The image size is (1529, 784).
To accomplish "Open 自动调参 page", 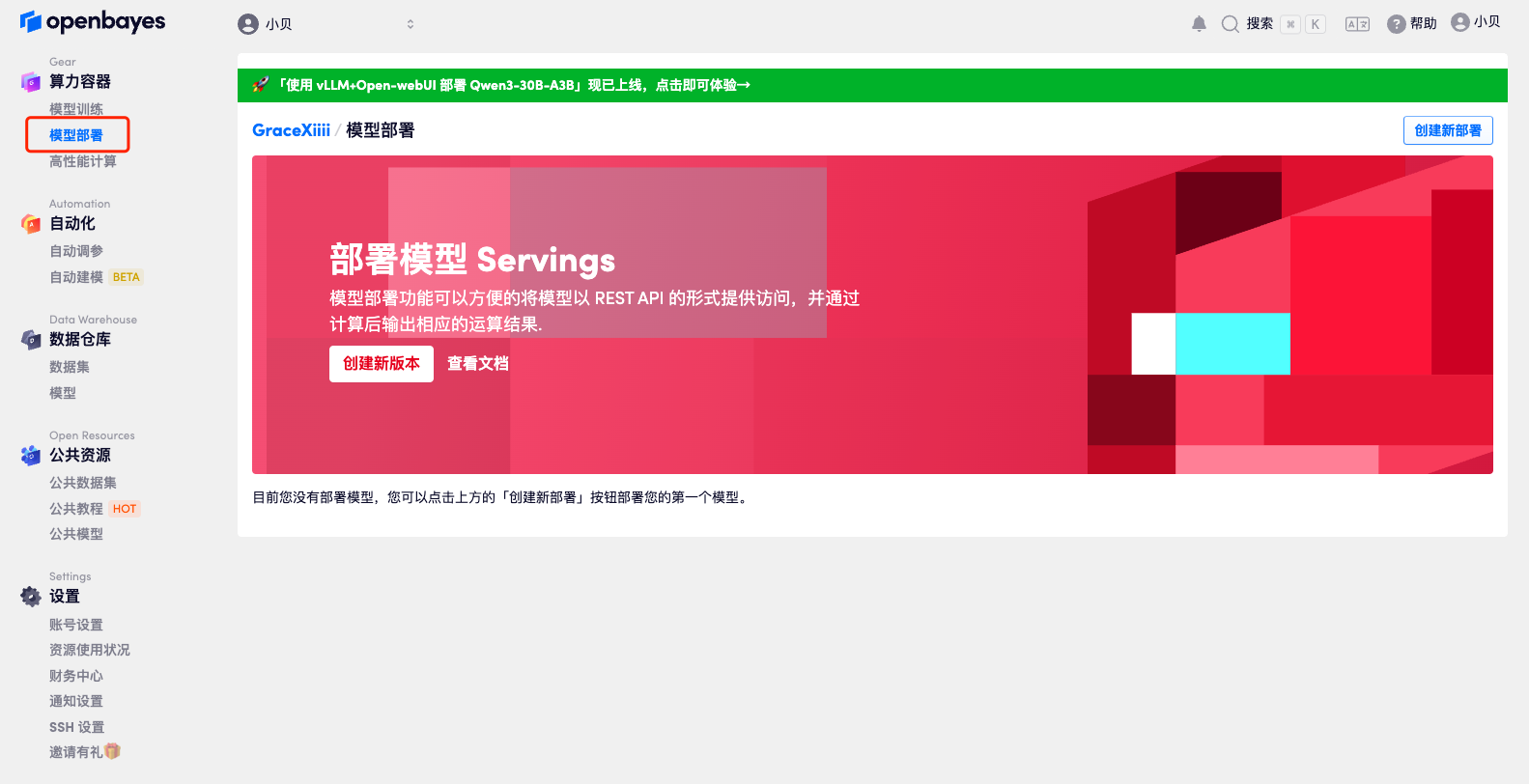I will point(76,251).
